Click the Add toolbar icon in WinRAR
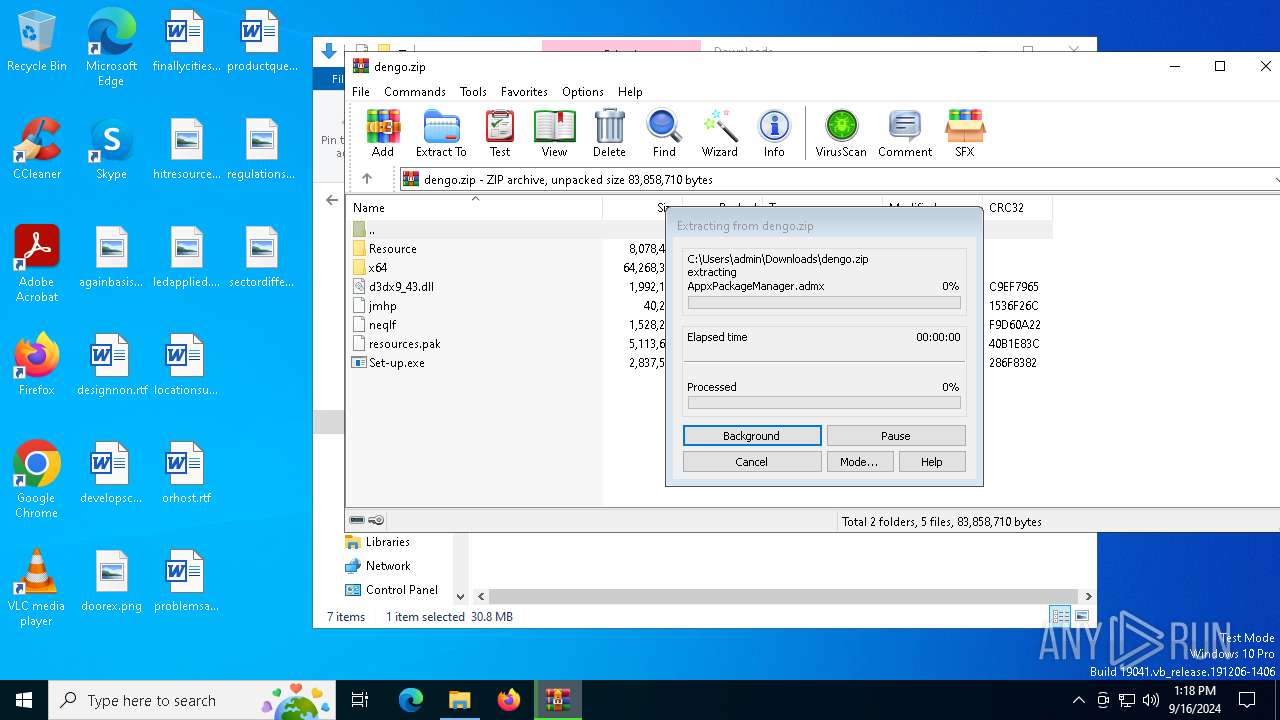The width and height of the screenshot is (1280, 720). tap(383, 134)
